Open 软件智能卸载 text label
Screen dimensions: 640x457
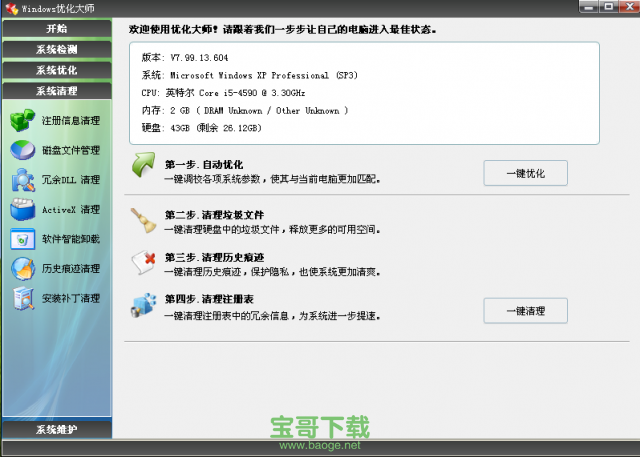point(71,239)
